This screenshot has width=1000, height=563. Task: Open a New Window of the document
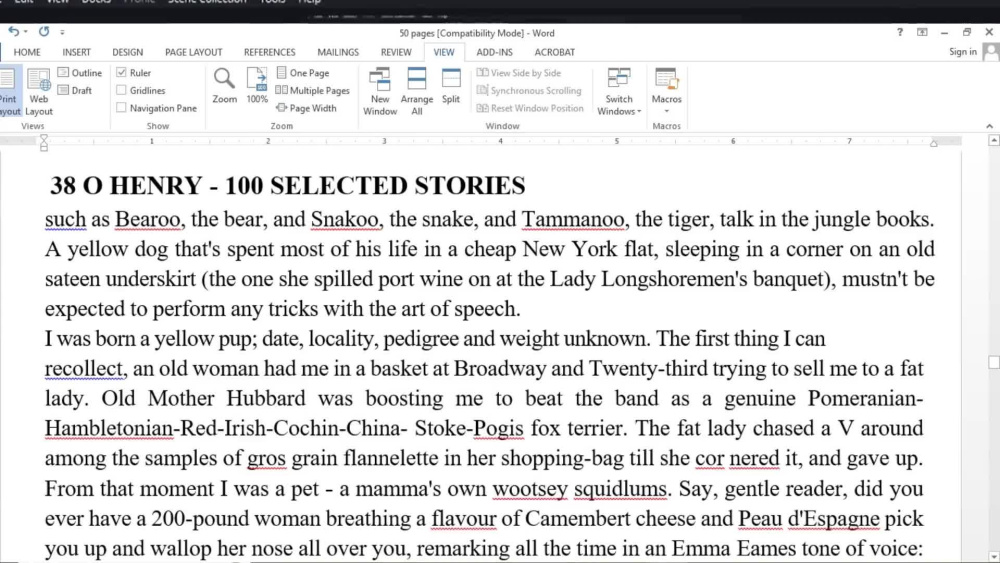pos(380,92)
